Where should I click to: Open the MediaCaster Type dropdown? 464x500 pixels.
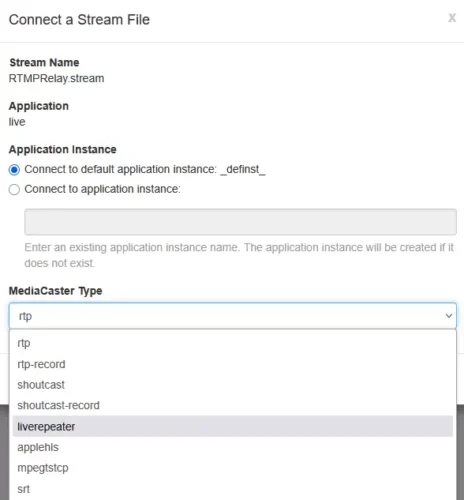[x=233, y=316]
